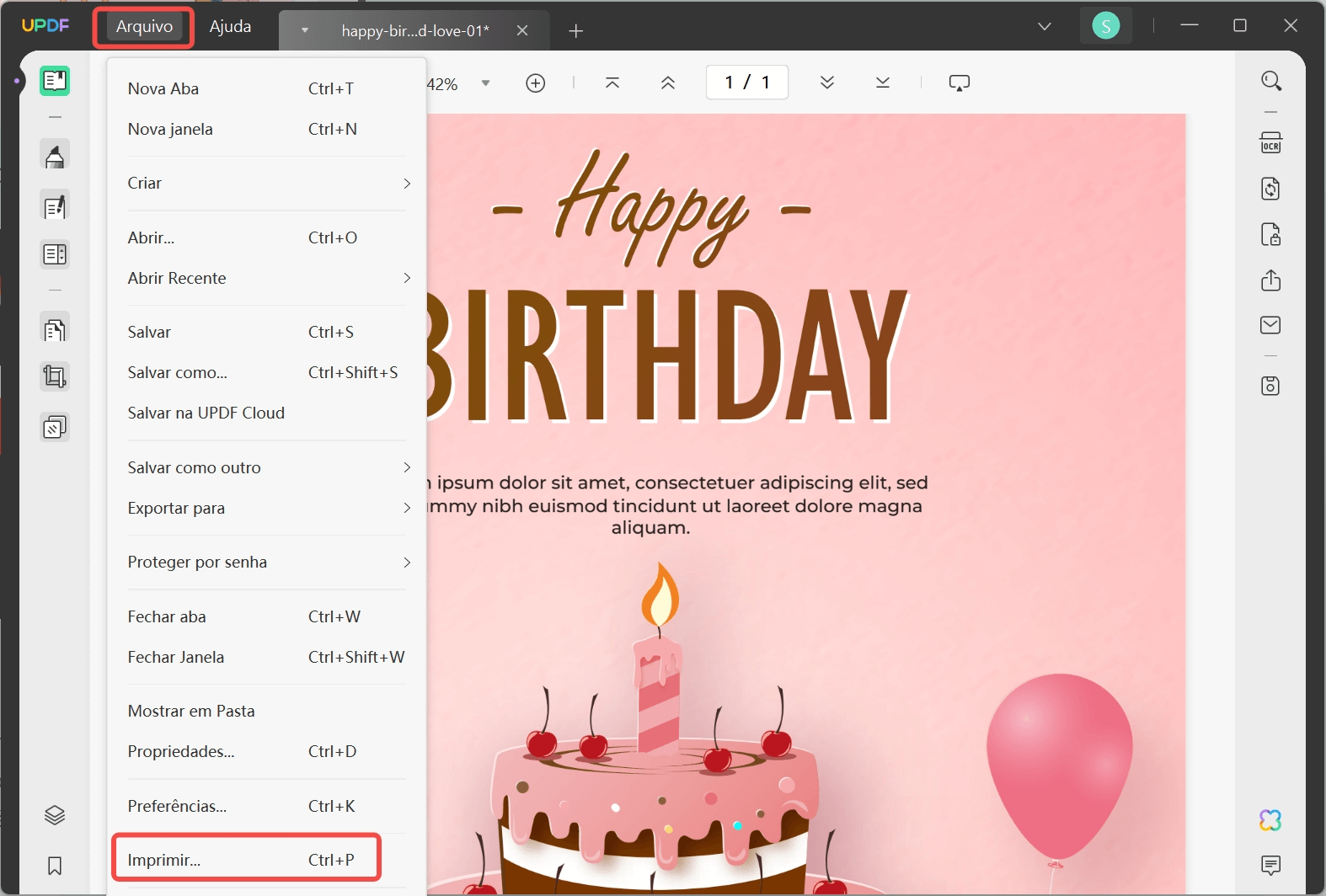1326x896 pixels.
Task: Add a new tab with the plus button
Action: [576, 31]
